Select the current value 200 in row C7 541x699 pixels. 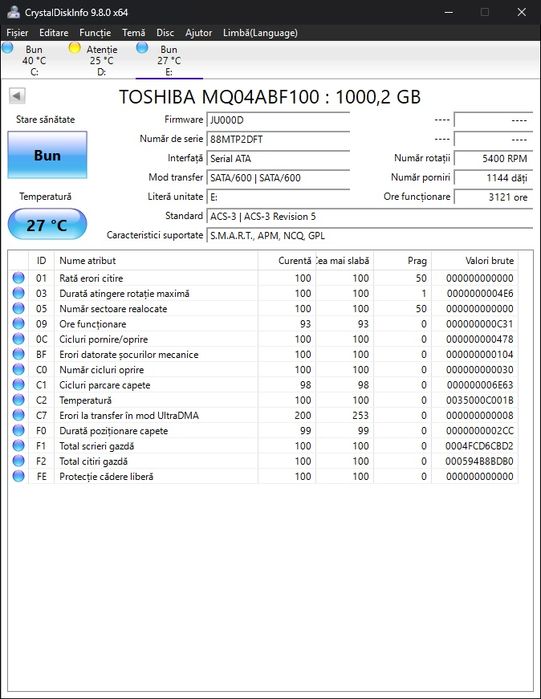(x=303, y=415)
